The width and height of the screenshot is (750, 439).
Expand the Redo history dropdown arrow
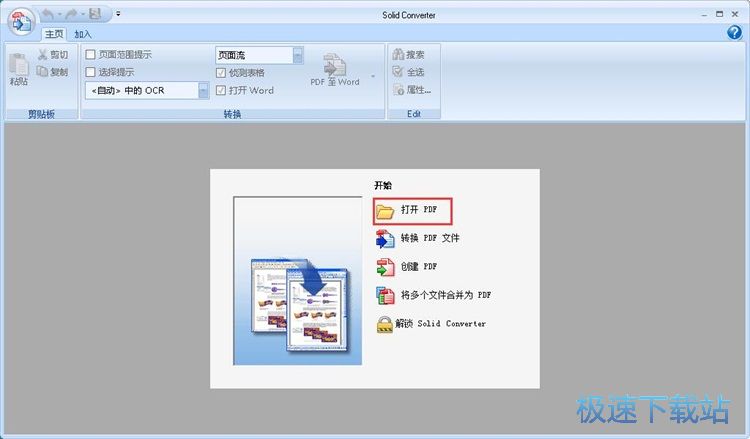tap(82, 14)
